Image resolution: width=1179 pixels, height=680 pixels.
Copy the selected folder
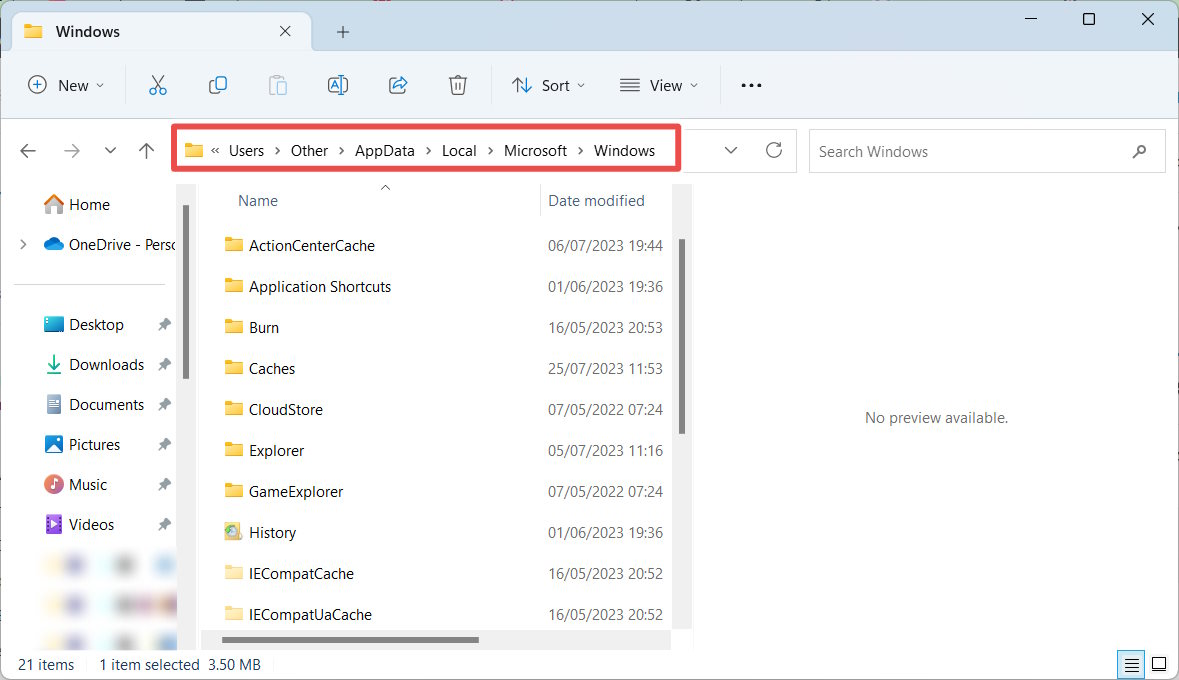(218, 85)
